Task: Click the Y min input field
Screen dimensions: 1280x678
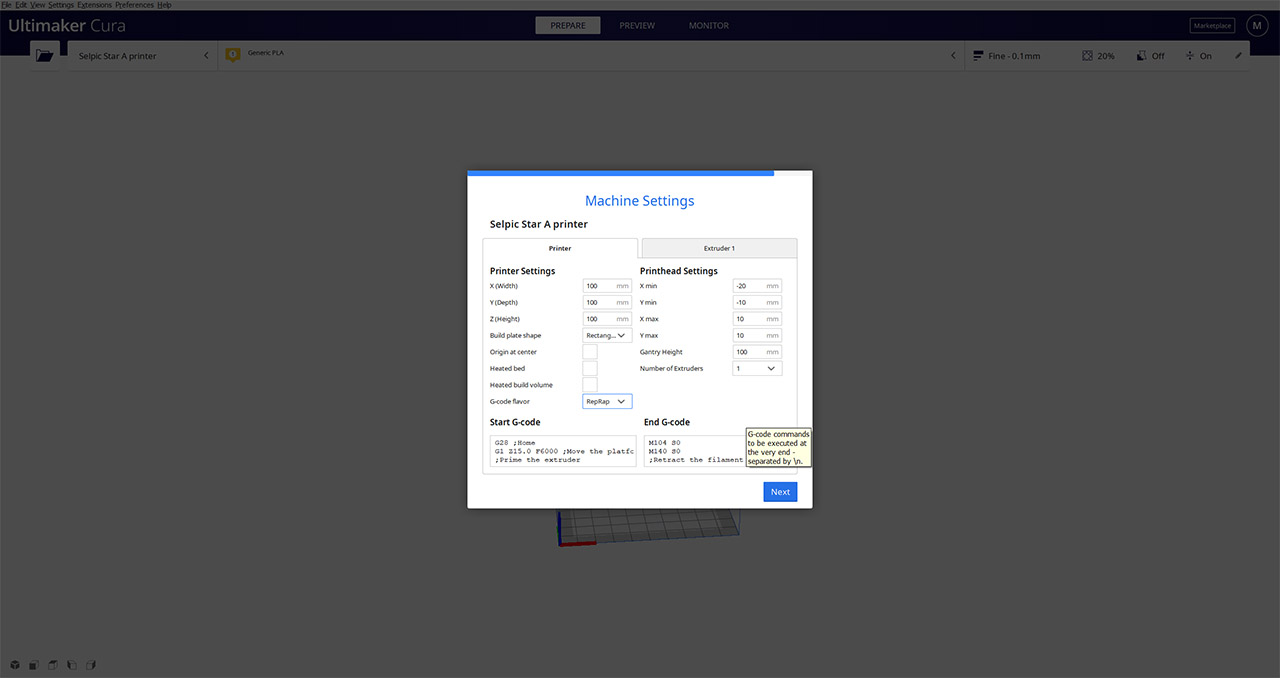Action: pyautogui.click(x=757, y=303)
